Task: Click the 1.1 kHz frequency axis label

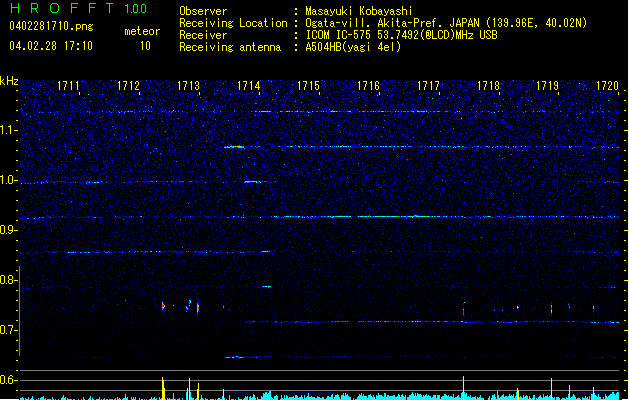Action: [x=9, y=130]
